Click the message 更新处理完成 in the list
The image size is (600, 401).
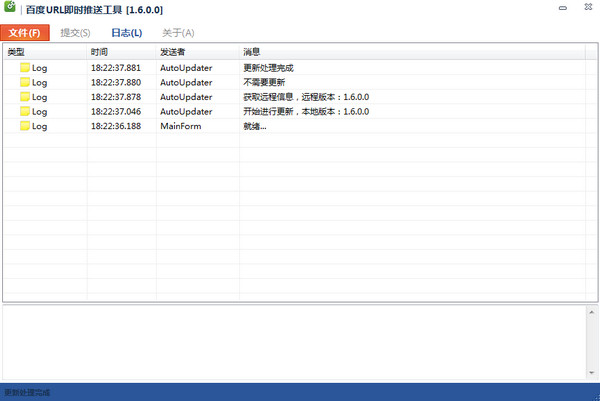pos(268,68)
